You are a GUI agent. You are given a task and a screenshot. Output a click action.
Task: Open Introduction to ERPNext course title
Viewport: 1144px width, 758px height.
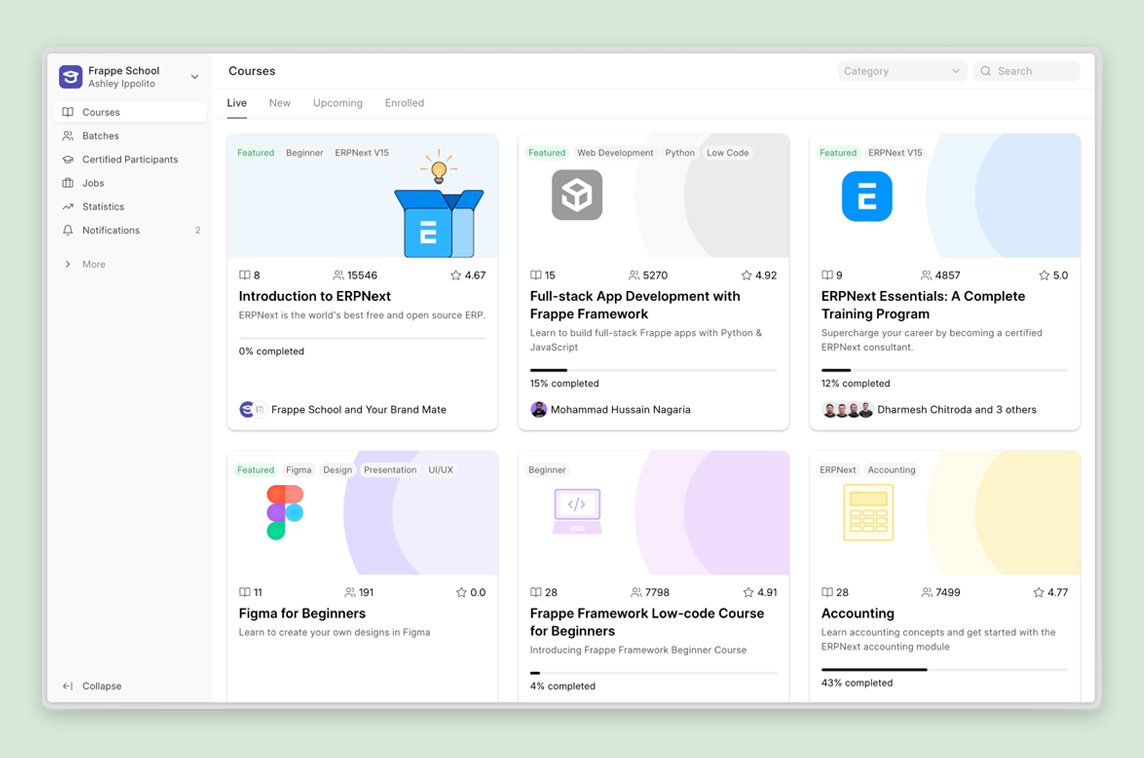click(x=314, y=296)
